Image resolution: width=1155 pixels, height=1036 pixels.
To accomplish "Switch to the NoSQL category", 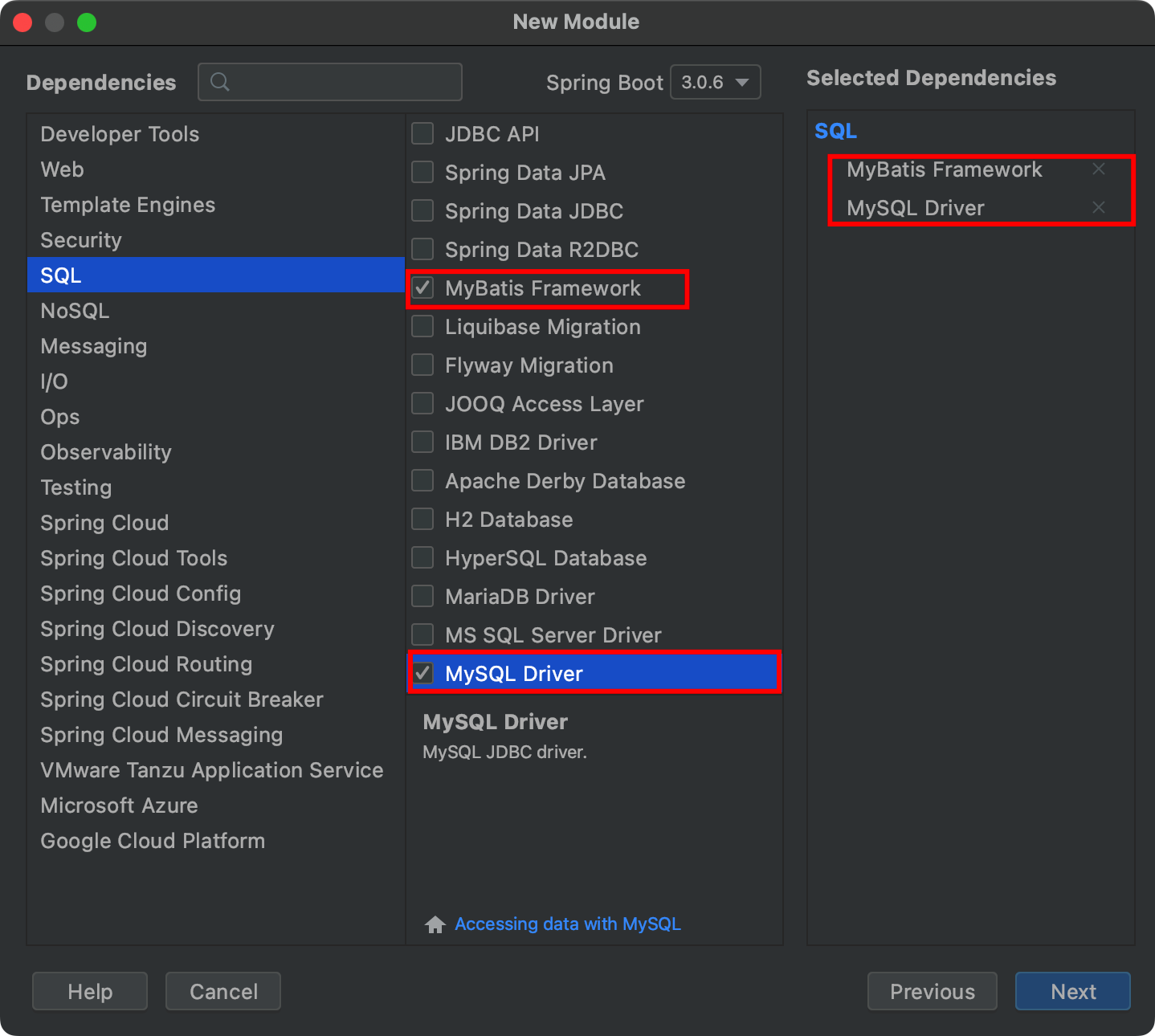I will pyautogui.click(x=215, y=311).
